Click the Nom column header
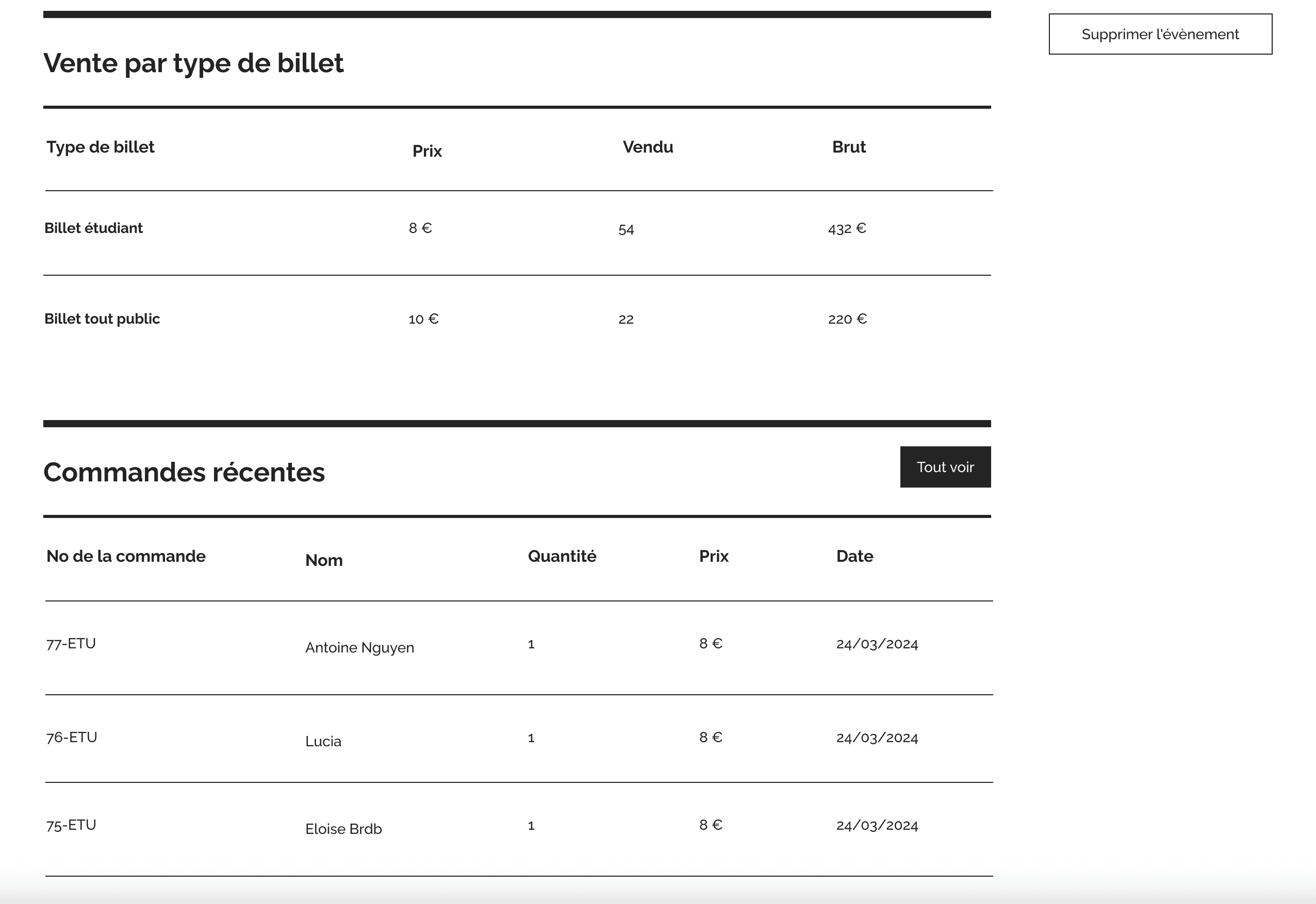Viewport: 1316px width, 904px height. pos(324,560)
